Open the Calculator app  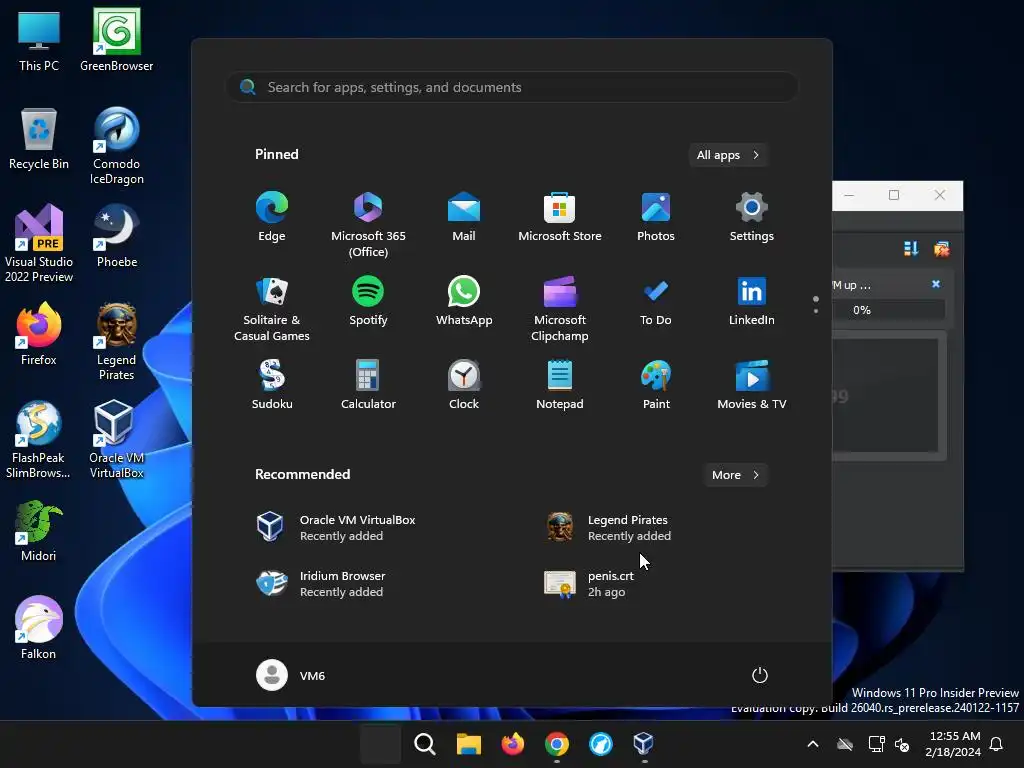tap(368, 385)
